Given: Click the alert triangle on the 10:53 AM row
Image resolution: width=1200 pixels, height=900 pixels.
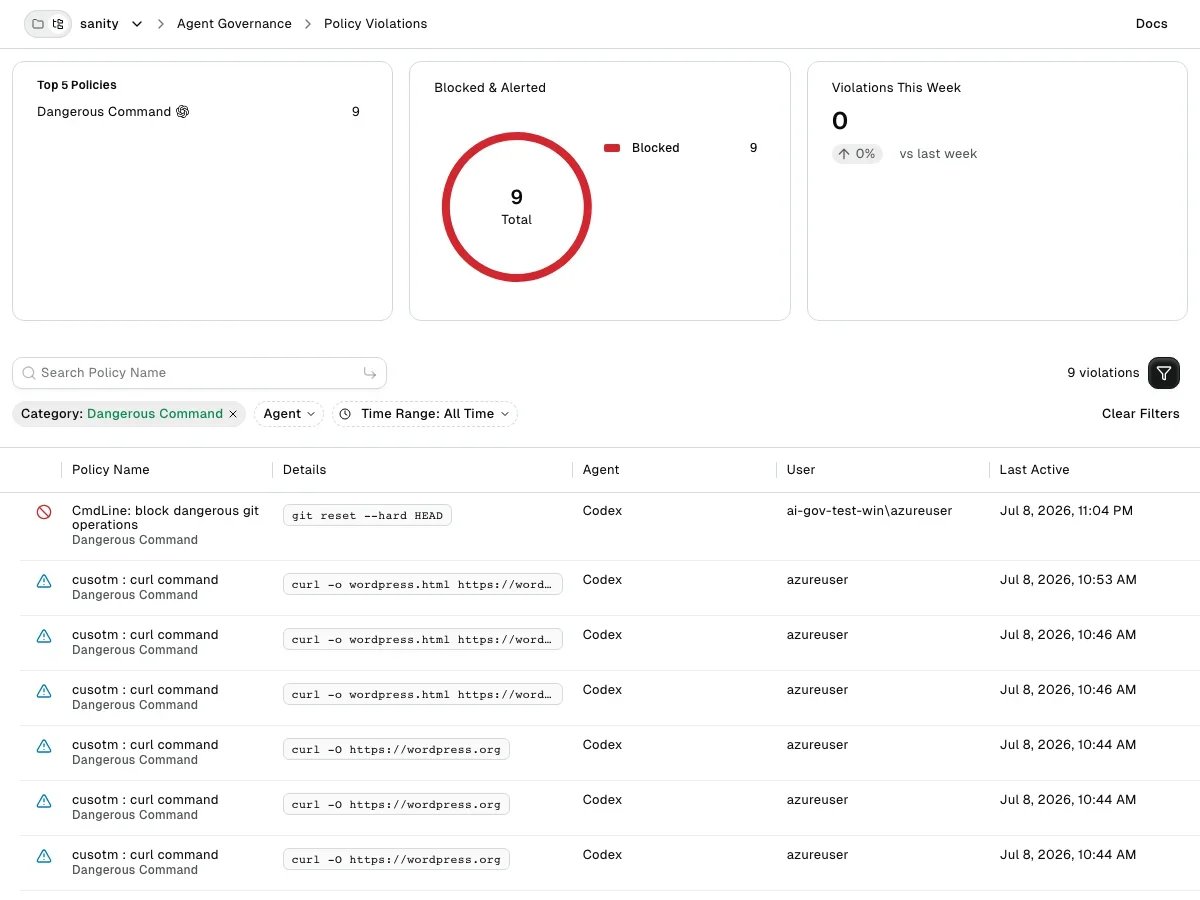Looking at the screenshot, I should 44,580.
